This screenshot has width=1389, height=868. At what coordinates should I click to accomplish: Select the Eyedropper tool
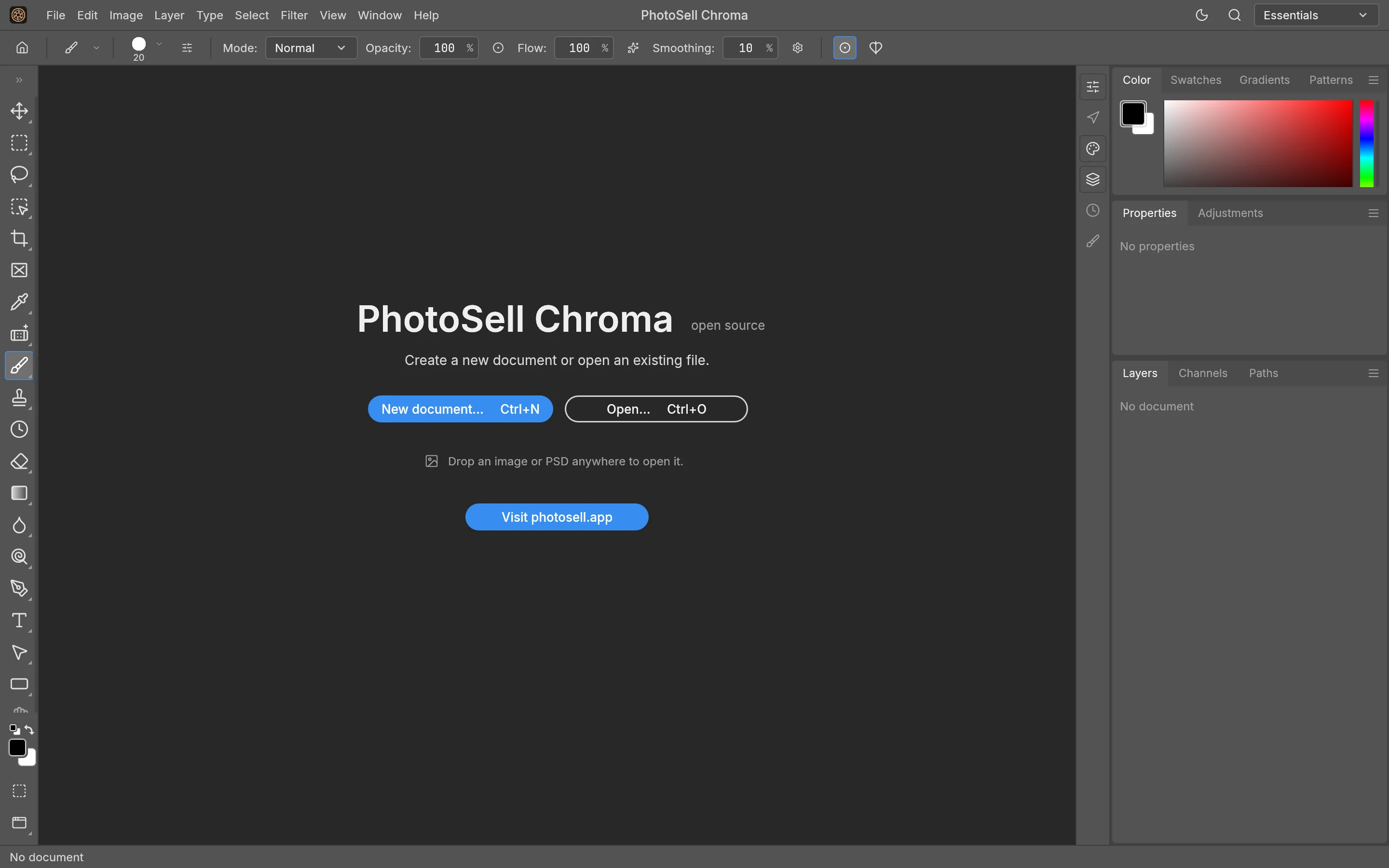pos(19,302)
